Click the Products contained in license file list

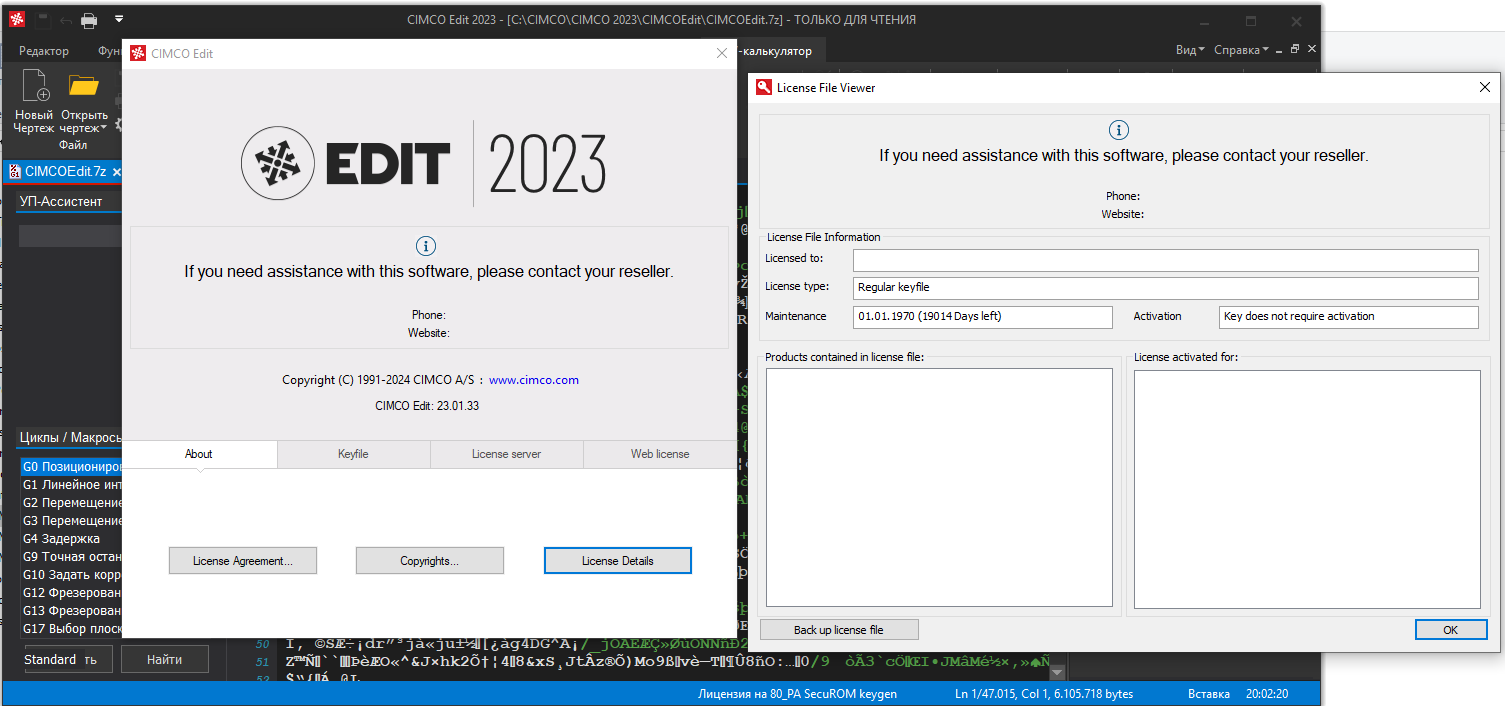(939, 488)
